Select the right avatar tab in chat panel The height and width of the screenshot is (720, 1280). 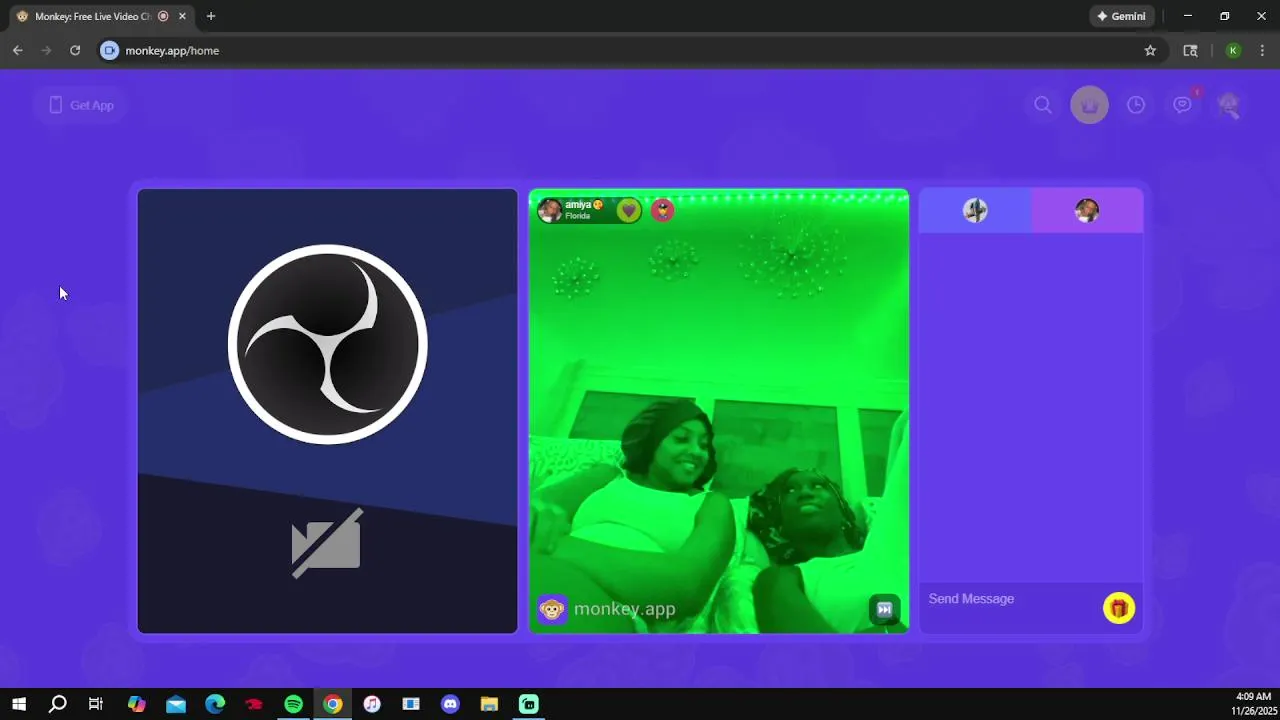[x=1087, y=210]
